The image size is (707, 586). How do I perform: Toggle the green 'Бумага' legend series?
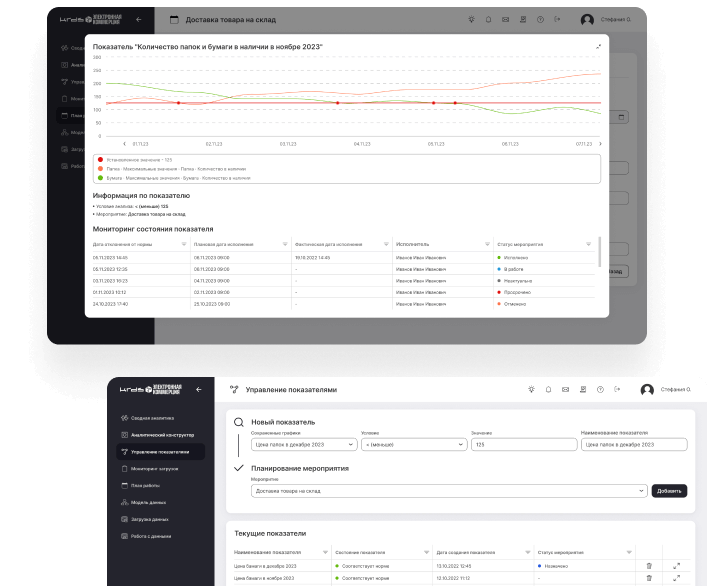coord(100,177)
